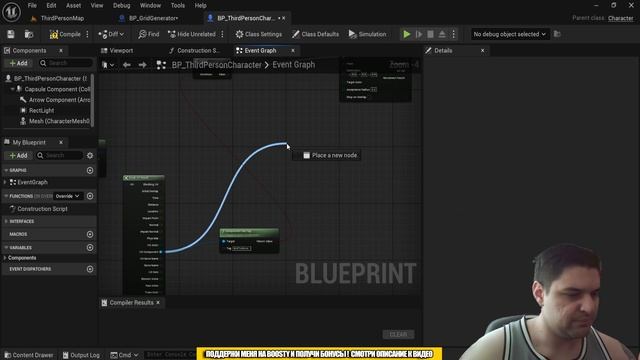Open play options three-dot menu

(x=453, y=34)
